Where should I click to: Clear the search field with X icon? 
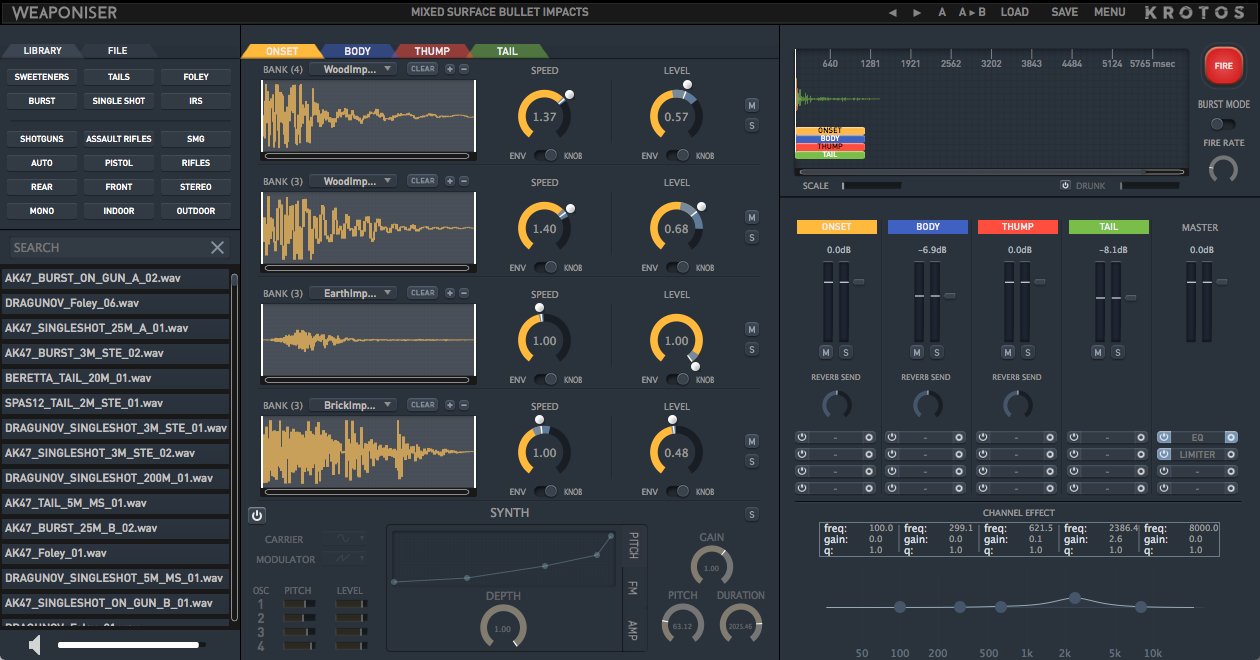pyautogui.click(x=217, y=248)
